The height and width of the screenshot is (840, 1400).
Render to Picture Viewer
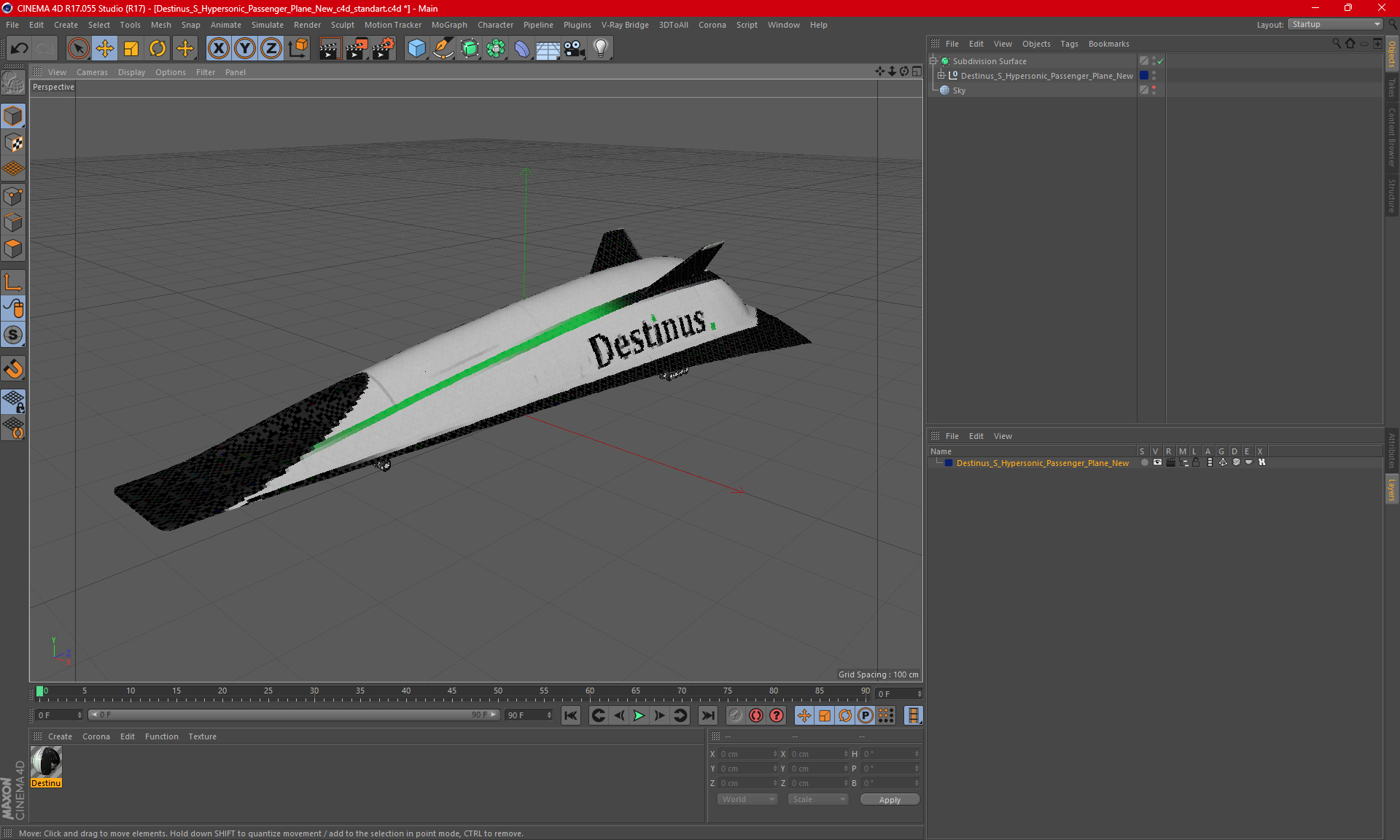click(x=357, y=49)
